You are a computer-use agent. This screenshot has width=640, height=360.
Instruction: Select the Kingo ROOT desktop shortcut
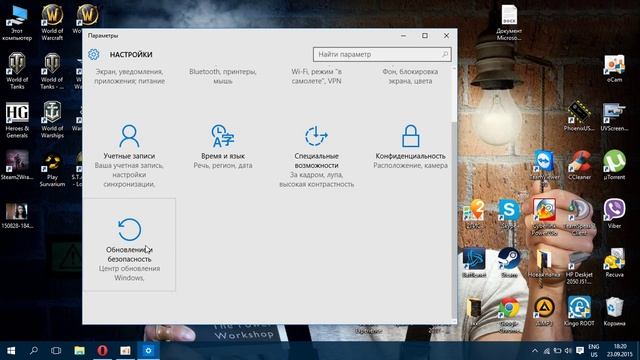(579, 311)
